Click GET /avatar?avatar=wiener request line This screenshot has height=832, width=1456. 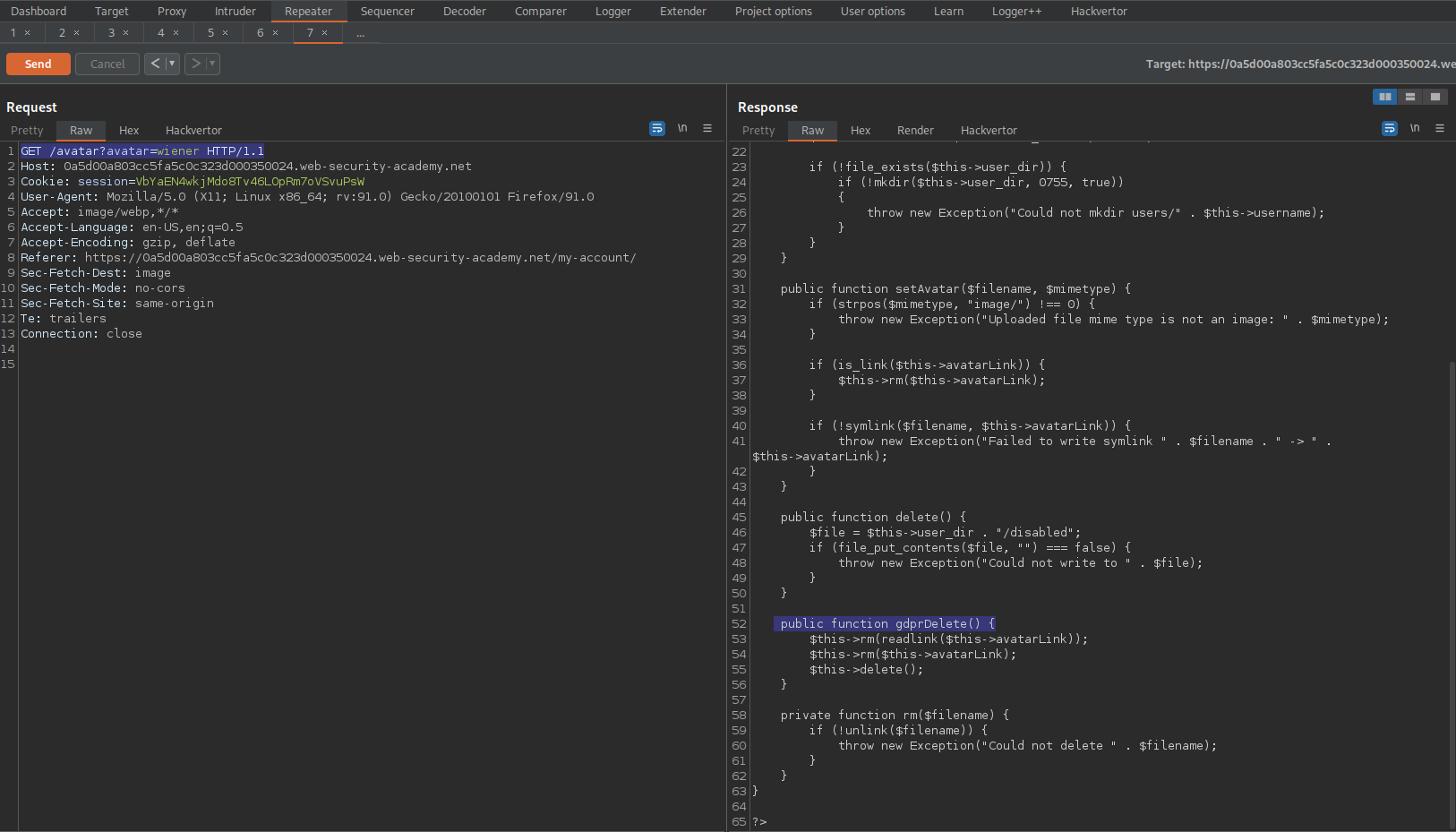coord(142,151)
